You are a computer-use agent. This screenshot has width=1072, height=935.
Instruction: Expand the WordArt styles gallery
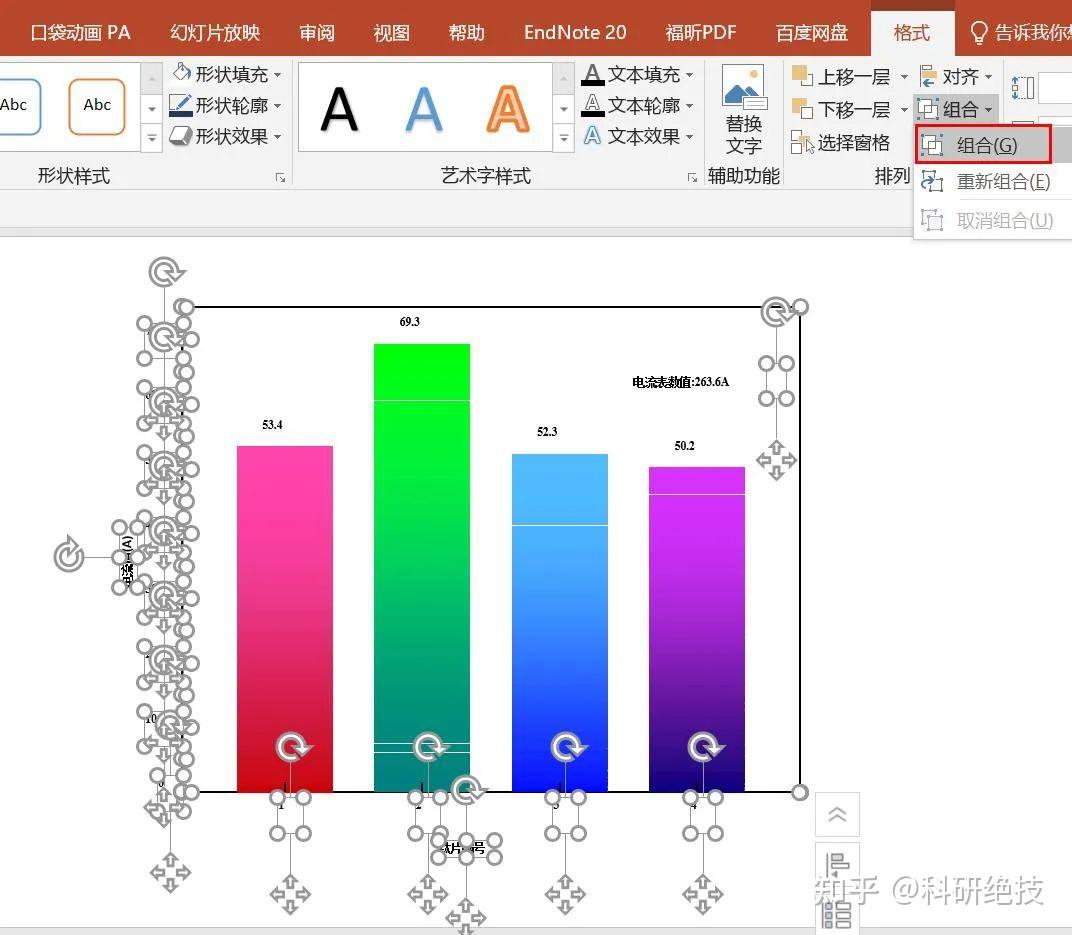pos(562,137)
